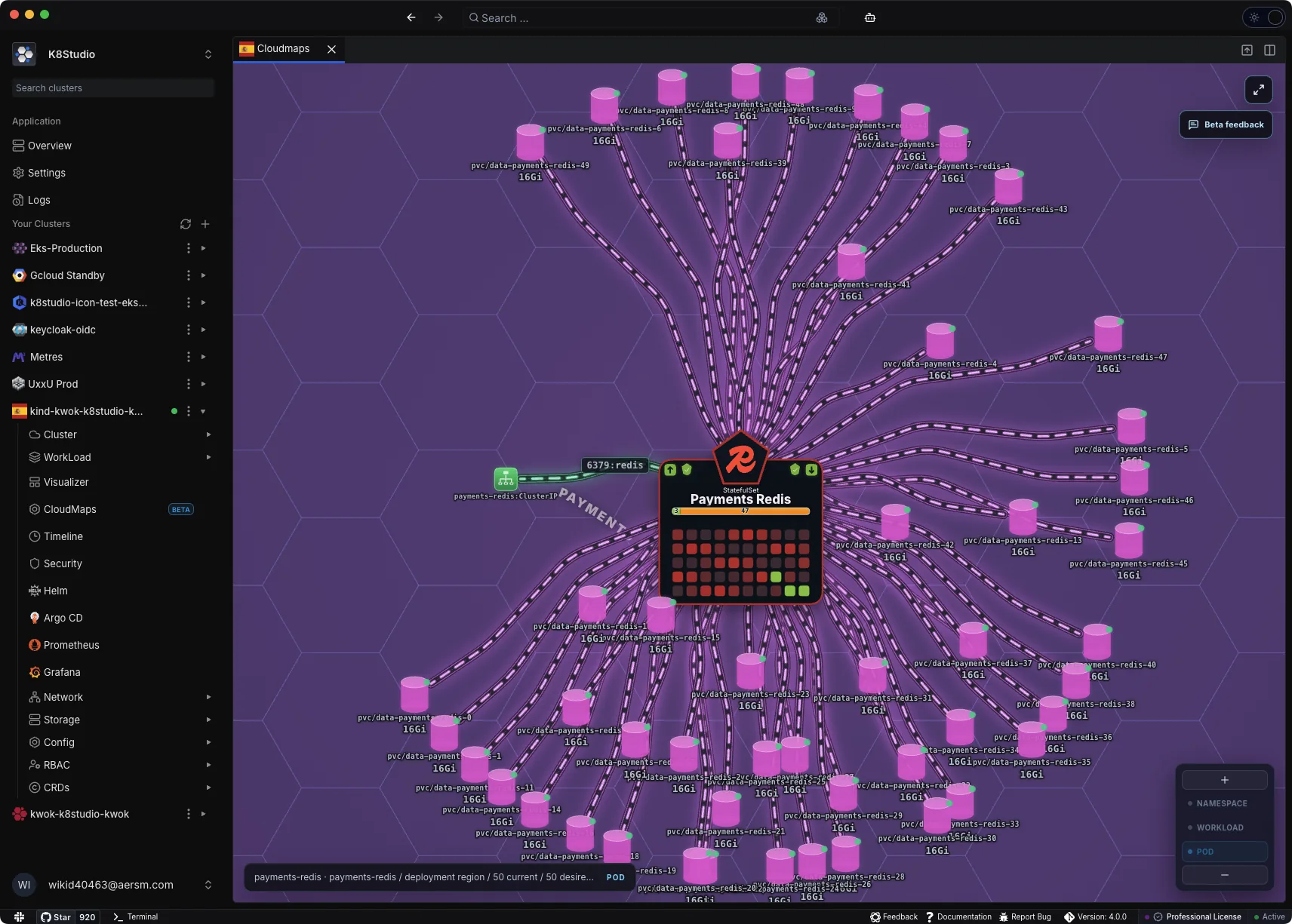Click the AI assistant robot icon in top bar
The height and width of the screenshot is (924, 1292).
(x=869, y=17)
